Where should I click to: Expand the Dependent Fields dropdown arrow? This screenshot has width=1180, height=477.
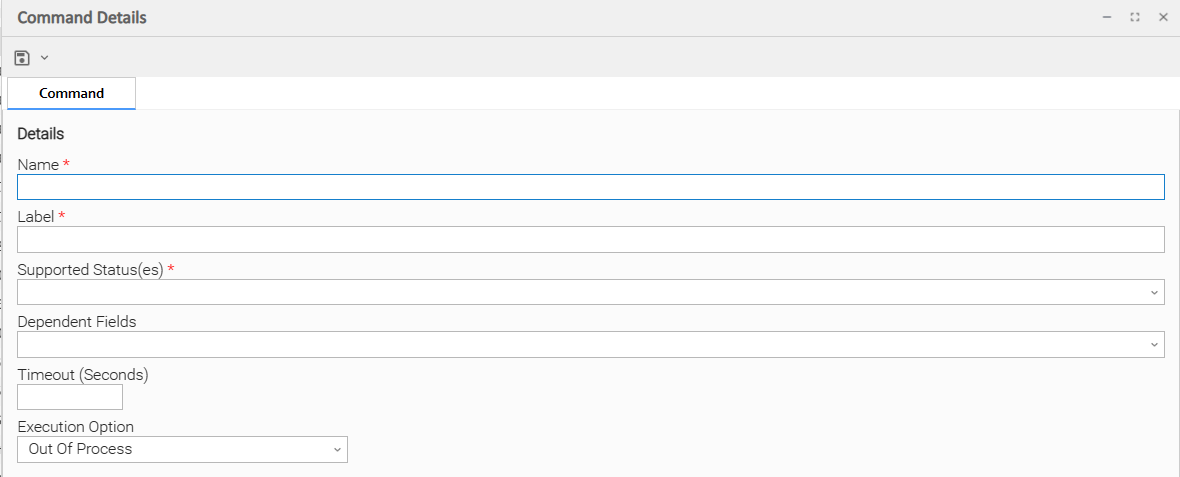[1155, 344]
